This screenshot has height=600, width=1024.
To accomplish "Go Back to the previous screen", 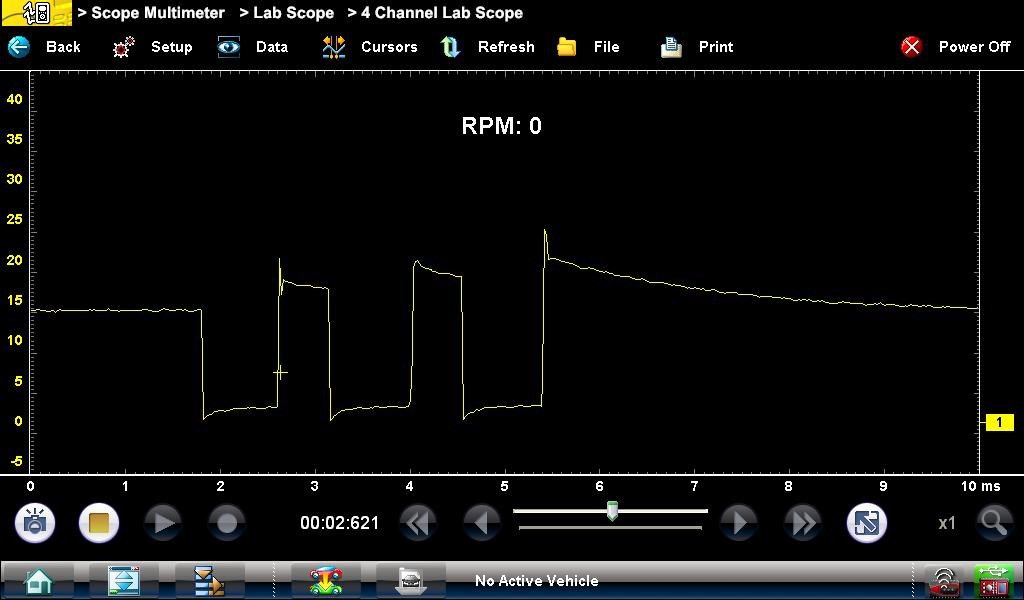I will tap(45, 47).
